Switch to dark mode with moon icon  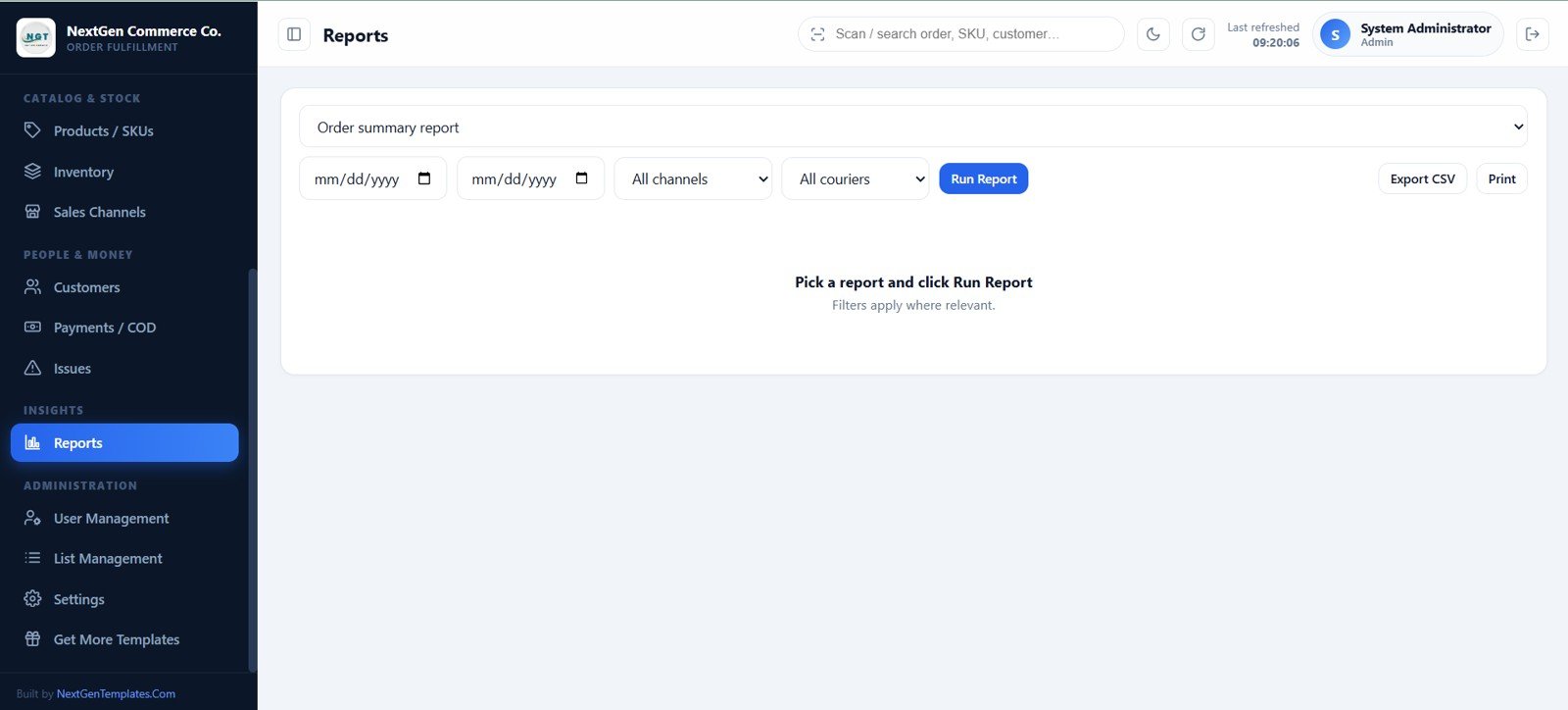coord(1153,34)
